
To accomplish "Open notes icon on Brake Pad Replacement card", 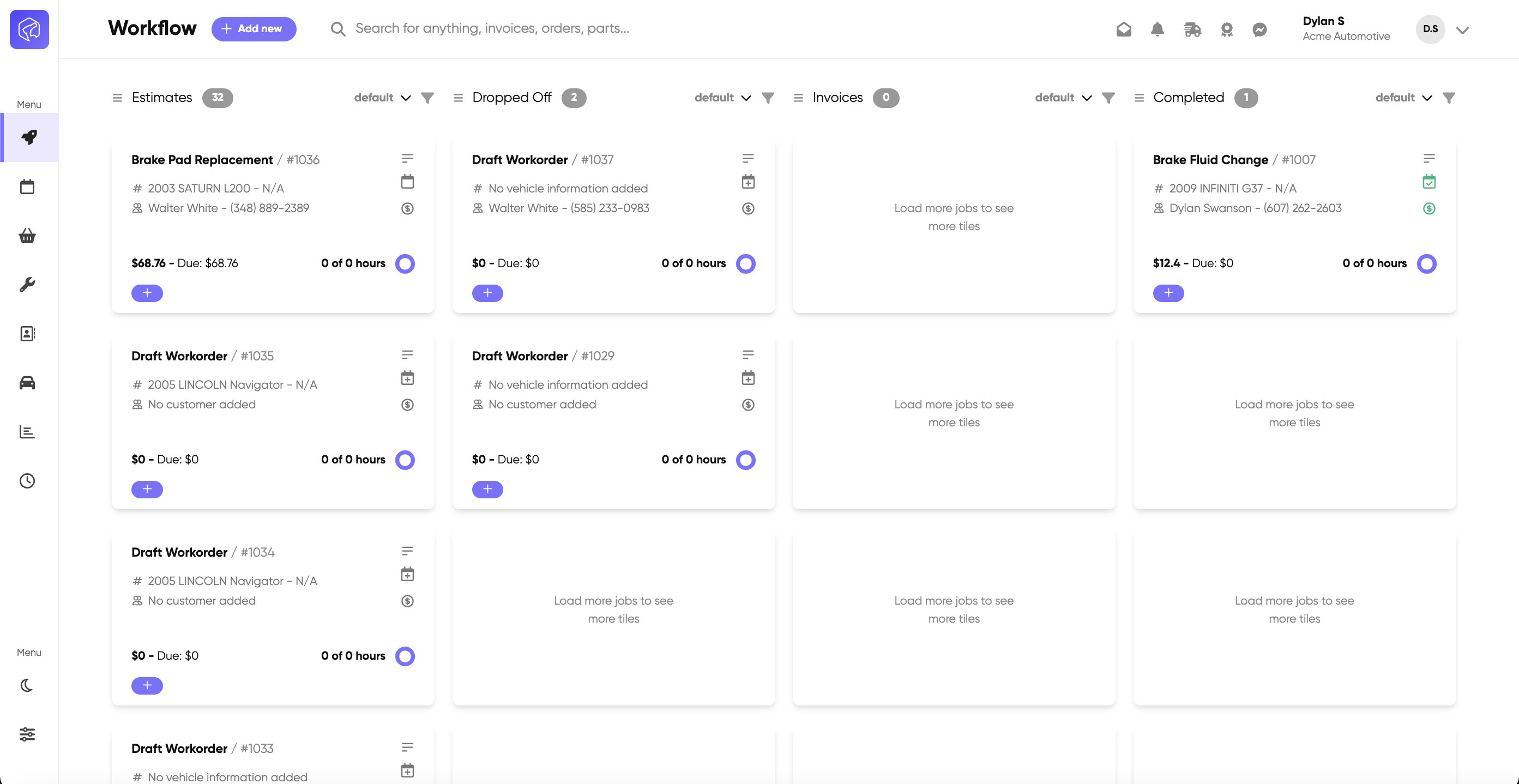I will coord(407,159).
